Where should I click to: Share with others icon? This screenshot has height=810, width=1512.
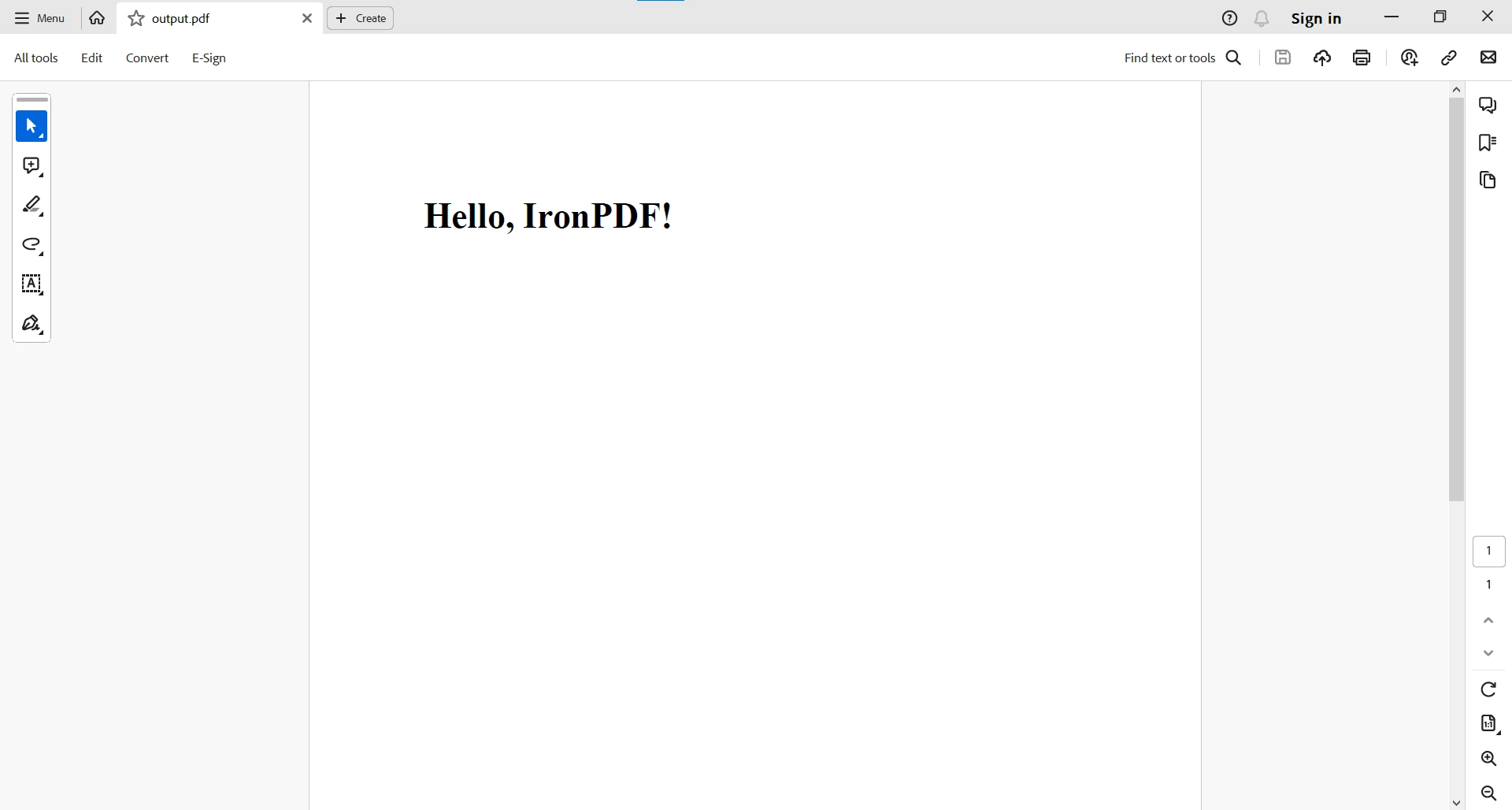(1410, 58)
